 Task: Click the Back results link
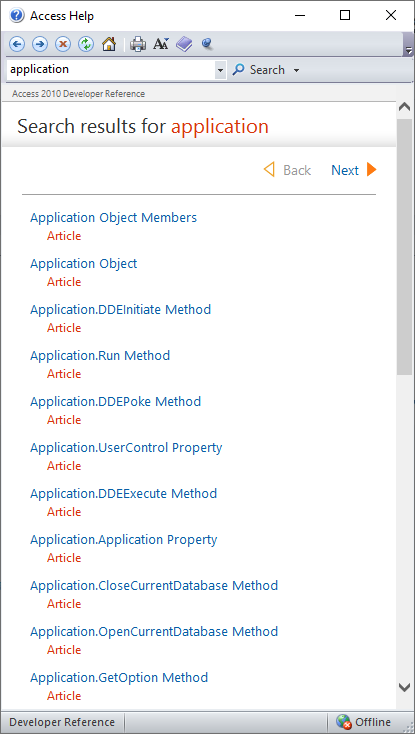point(297,170)
